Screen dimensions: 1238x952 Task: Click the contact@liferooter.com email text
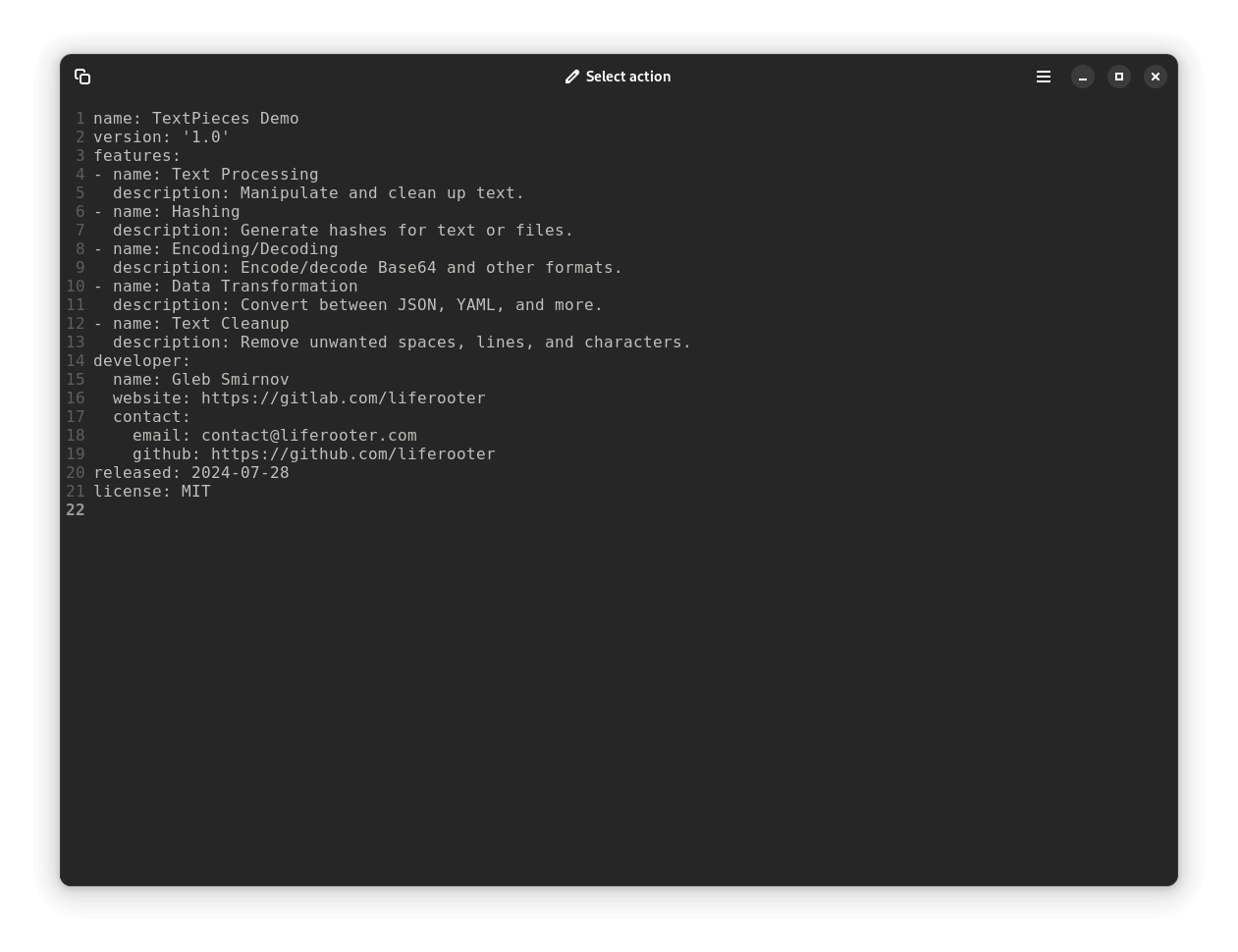(x=308, y=436)
